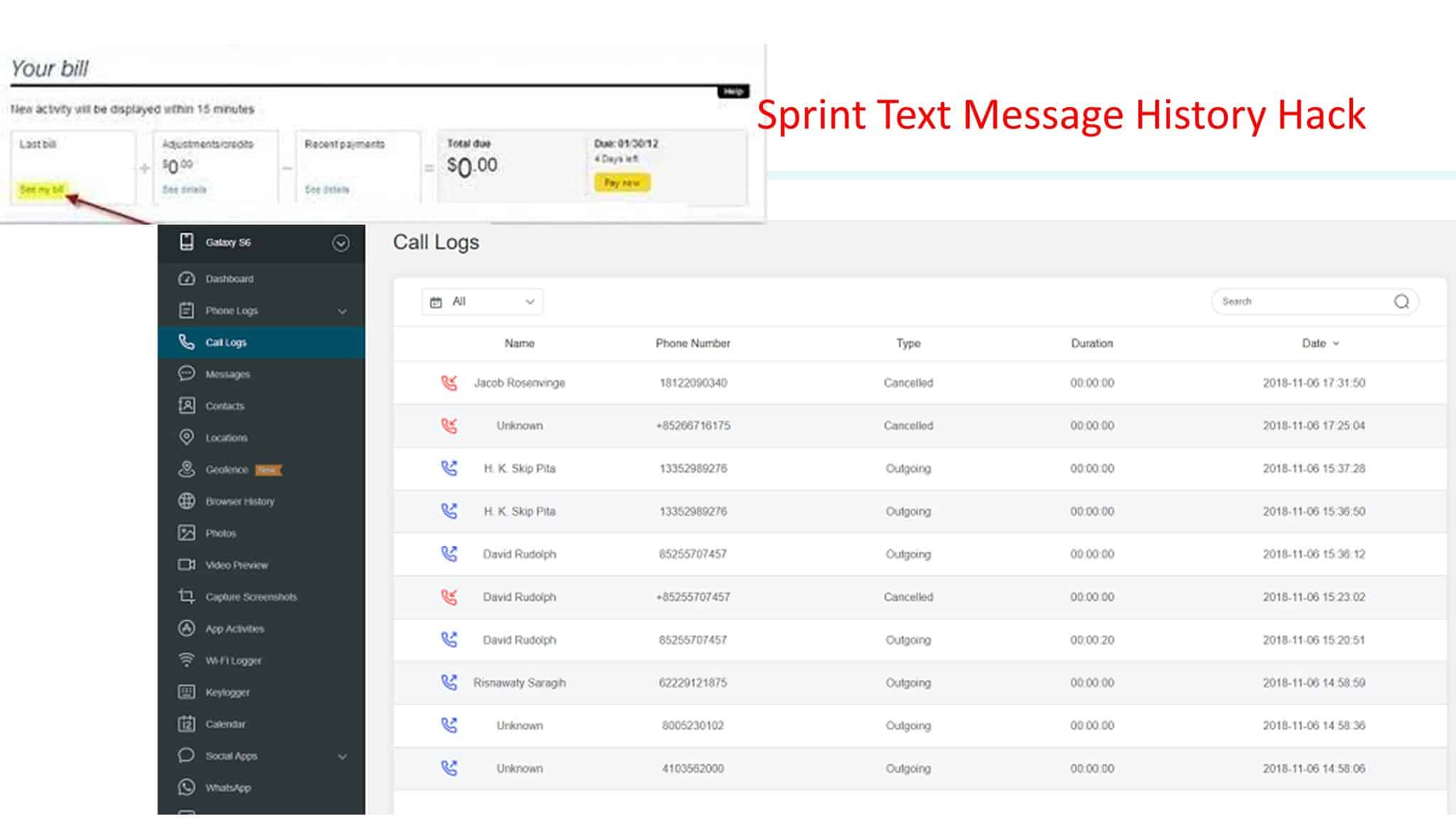
Task: Open the Video Preview section
Action: [235, 565]
